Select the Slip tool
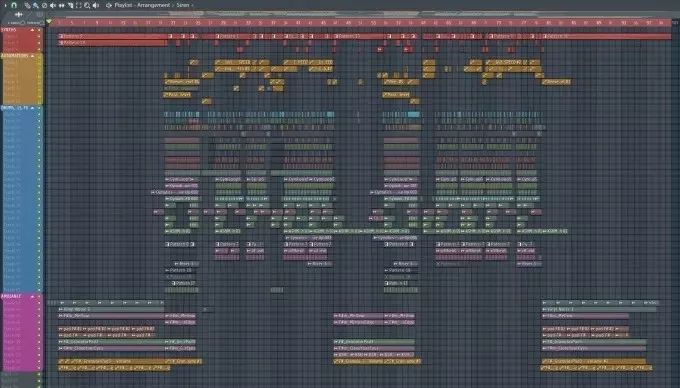680x388 pixels. point(62,6)
